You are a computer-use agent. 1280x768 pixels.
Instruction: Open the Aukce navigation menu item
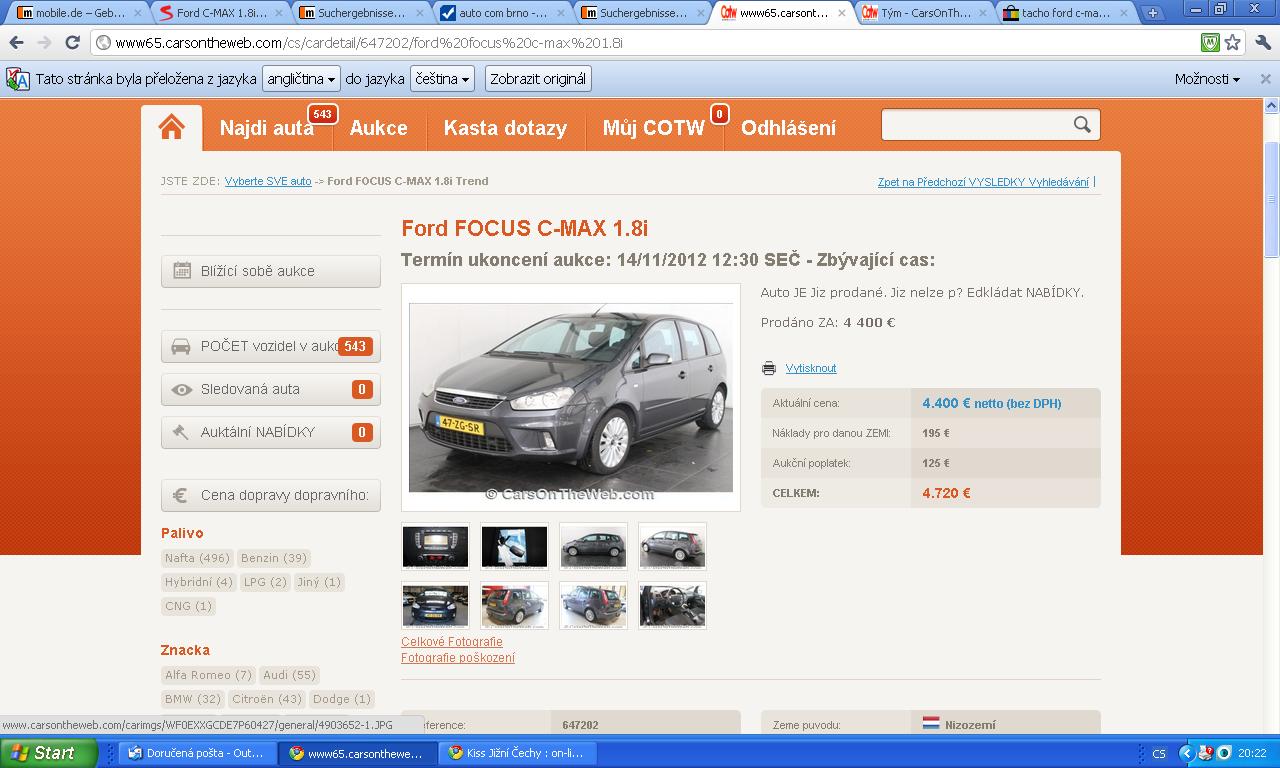tap(378, 128)
